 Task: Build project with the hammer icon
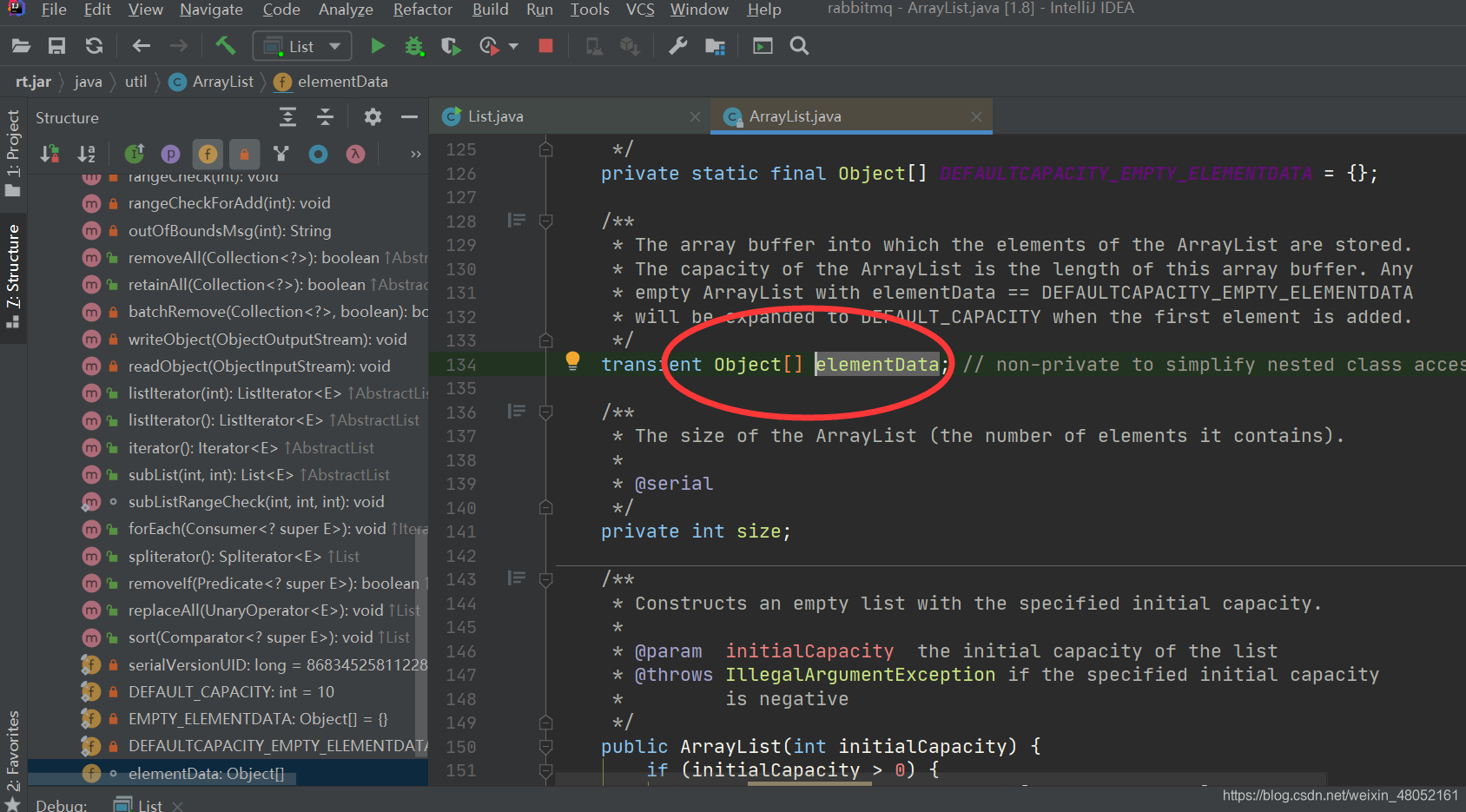point(225,45)
